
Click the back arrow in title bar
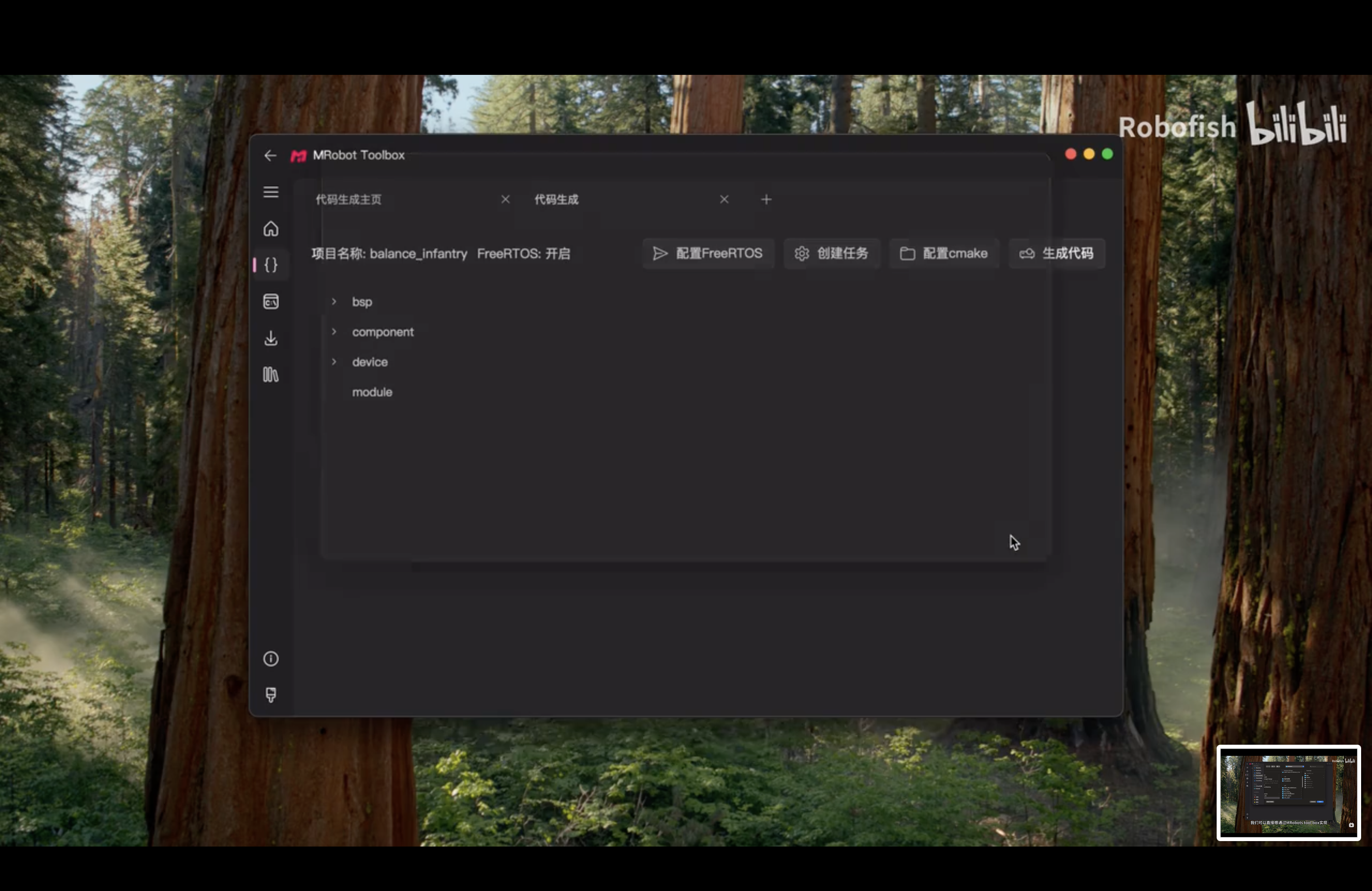270,156
